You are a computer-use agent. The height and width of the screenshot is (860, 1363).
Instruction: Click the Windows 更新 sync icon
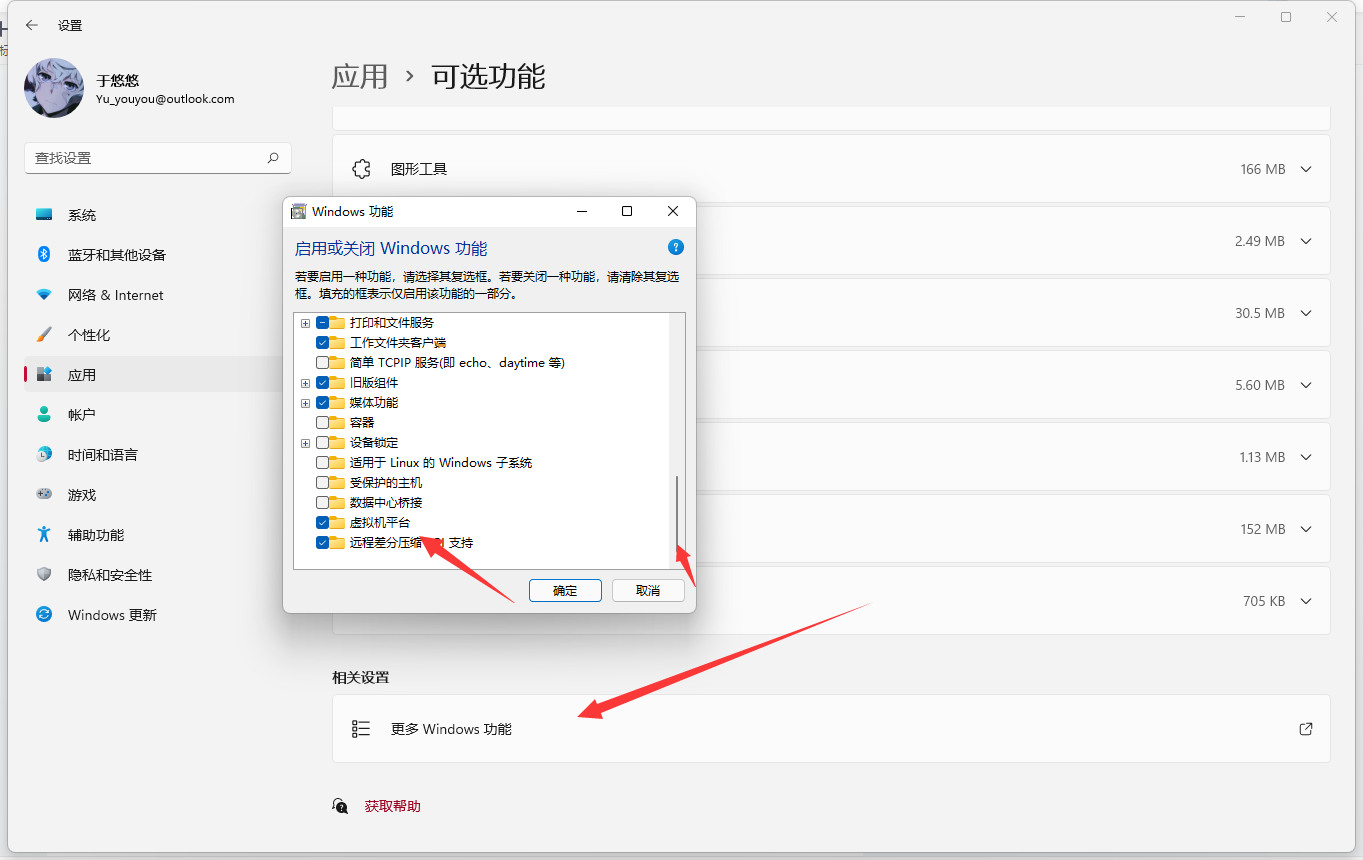[44, 614]
